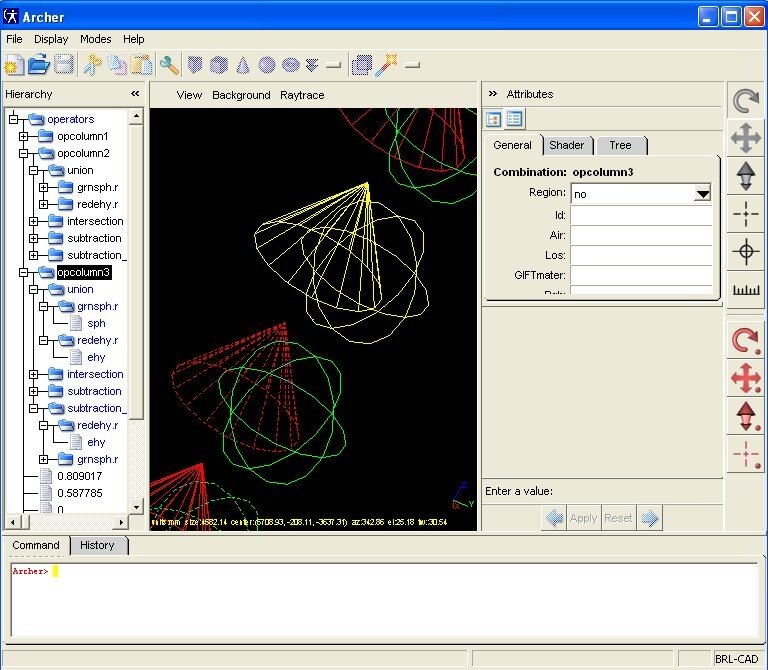768x670 pixels.
Task: Collapse the operators root node
Action: coord(14,119)
